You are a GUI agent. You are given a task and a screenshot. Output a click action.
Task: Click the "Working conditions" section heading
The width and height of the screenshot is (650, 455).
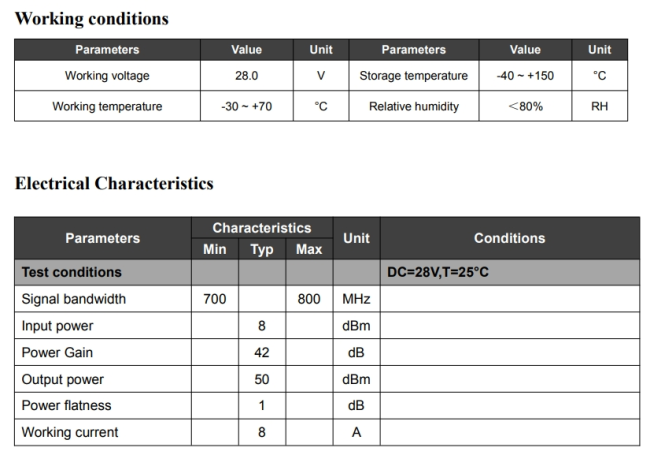point(92,19)
